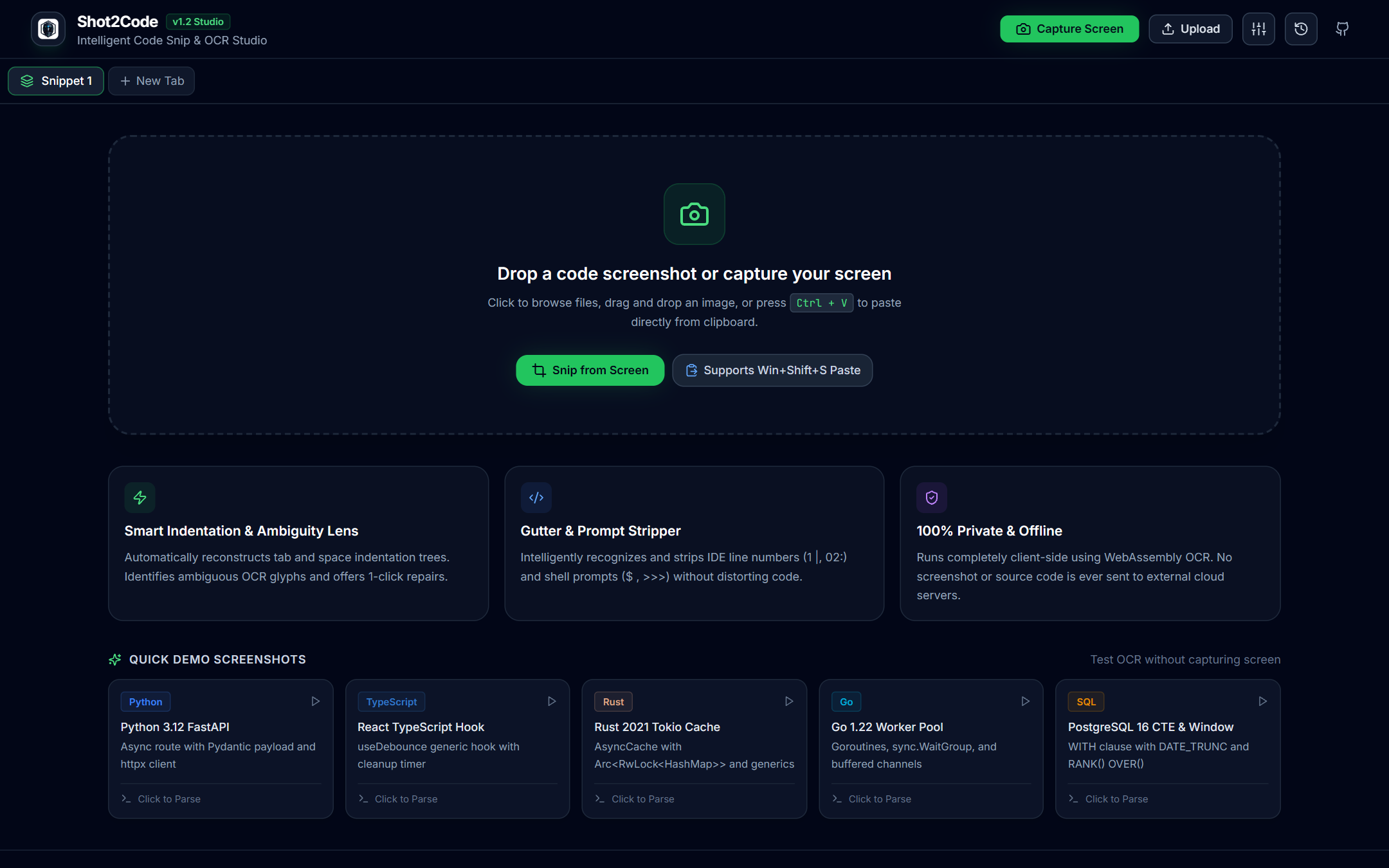This screenshot has height=868, width=1389.
Task: Click the Rust language tag
Action: click(x=613, y=702)
